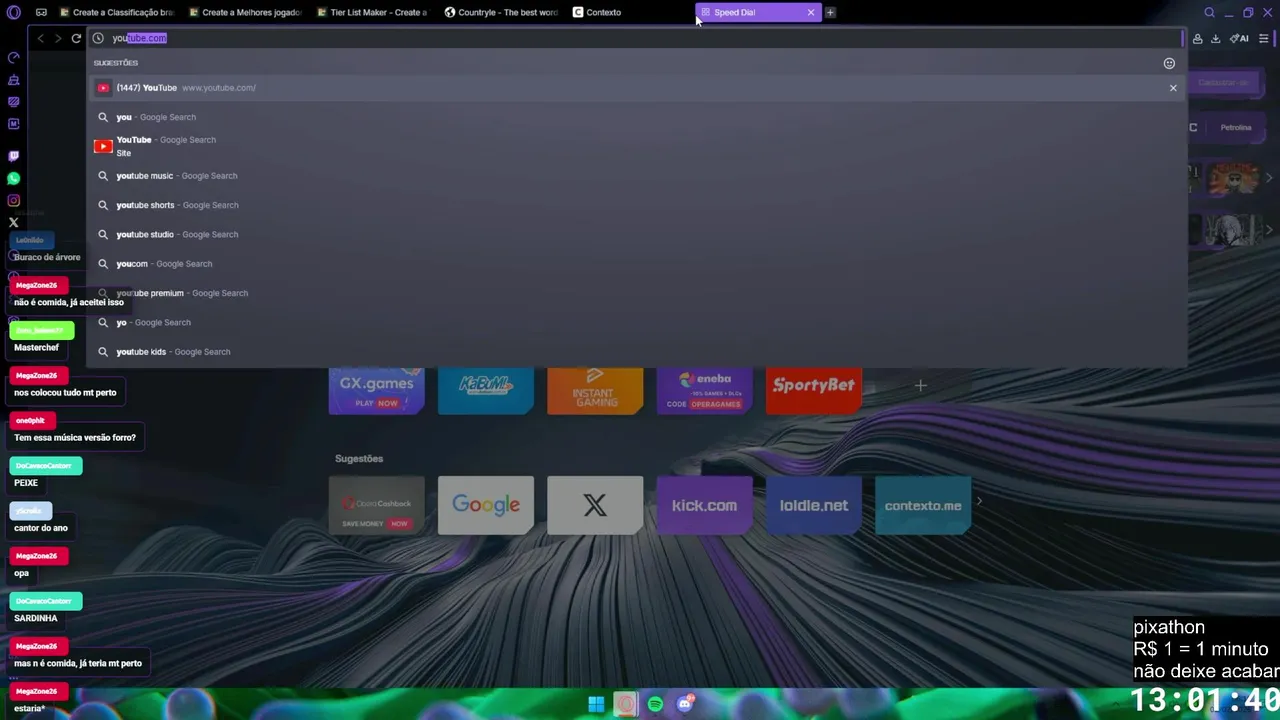The height and width of the screenshot is (720, 1280).
Task: Open the Opera main menu logo
Action: coord(14,12)
